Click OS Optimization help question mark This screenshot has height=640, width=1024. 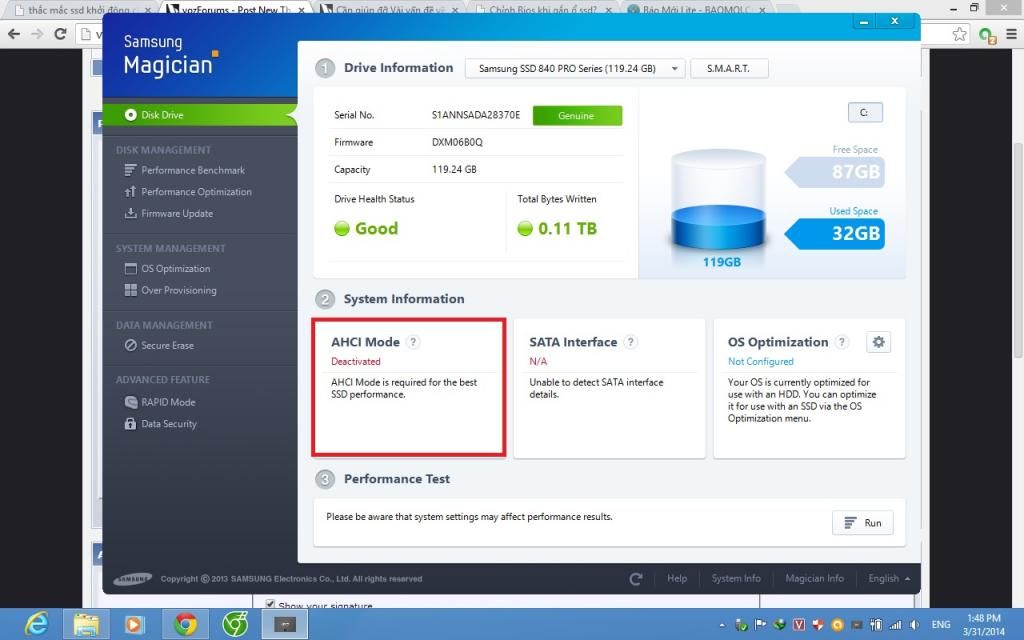click(x=842, y=342)
